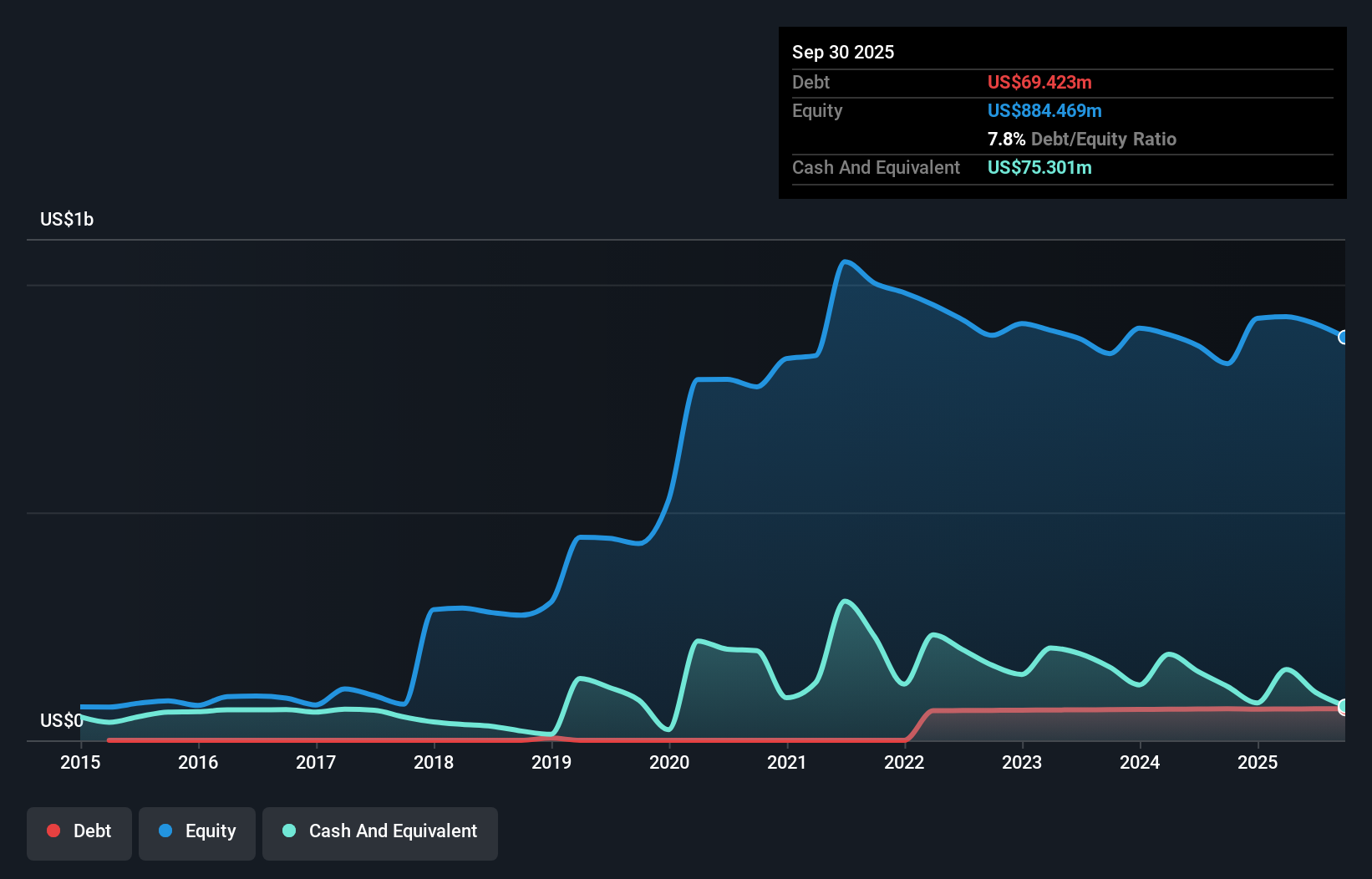Click the US$69.423m Debt value link
1372x879 pixels.
click(x=1039, y=82)
